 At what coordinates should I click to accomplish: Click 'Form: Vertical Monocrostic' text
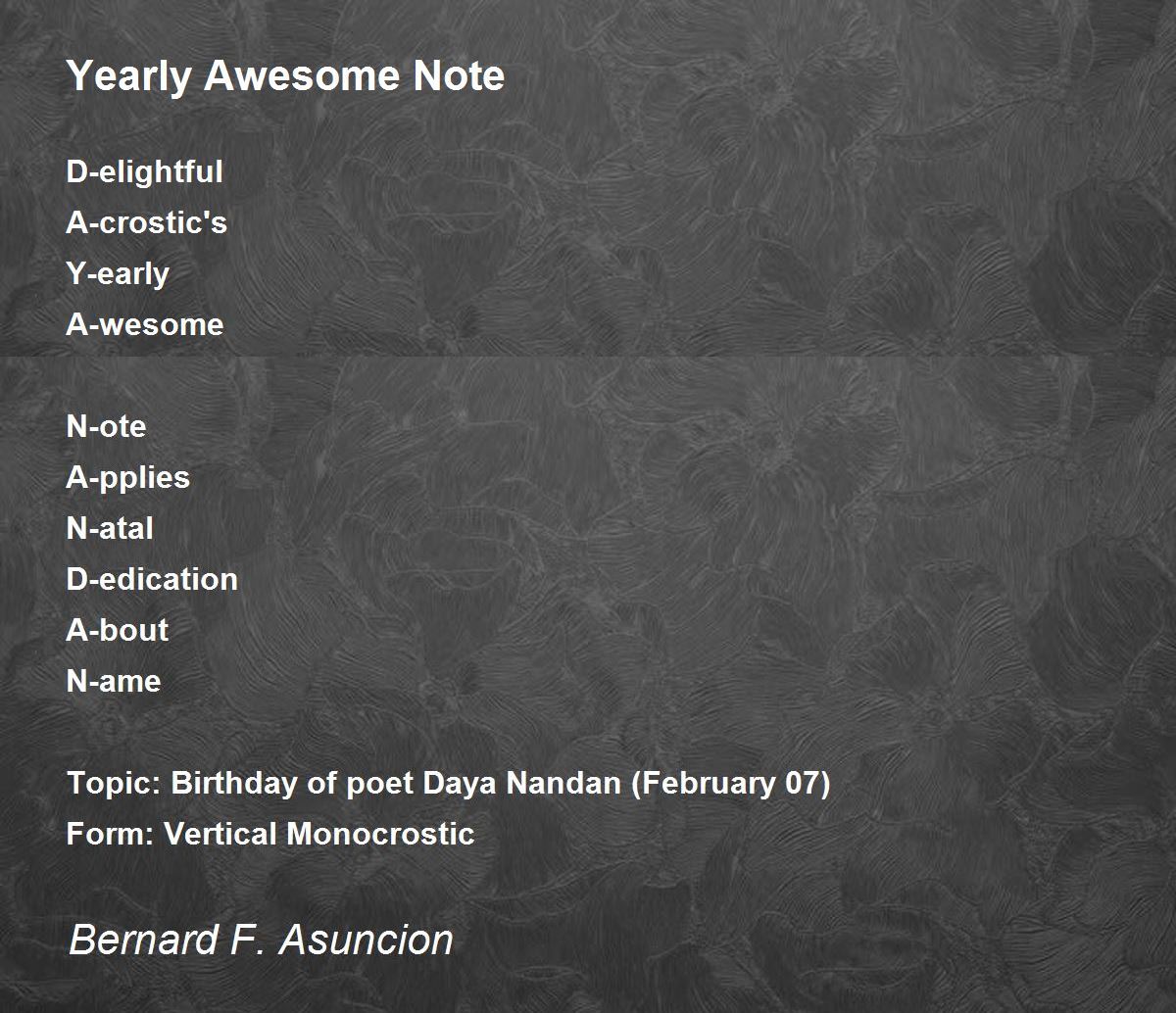pos(270,834)
